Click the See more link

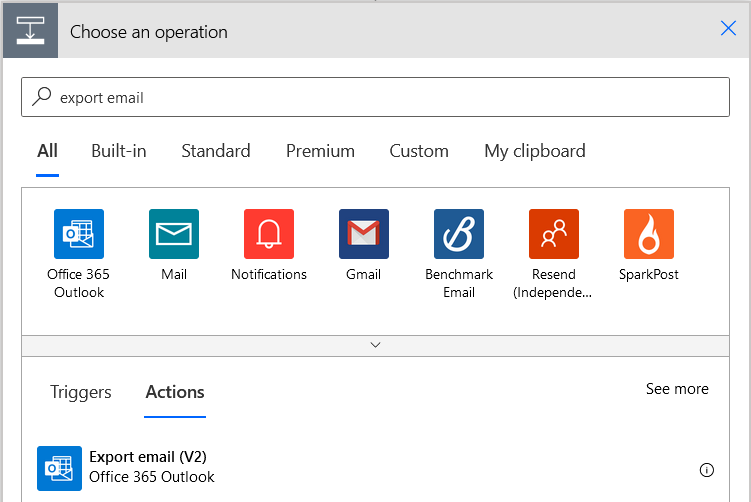click(x=677, y=388)
